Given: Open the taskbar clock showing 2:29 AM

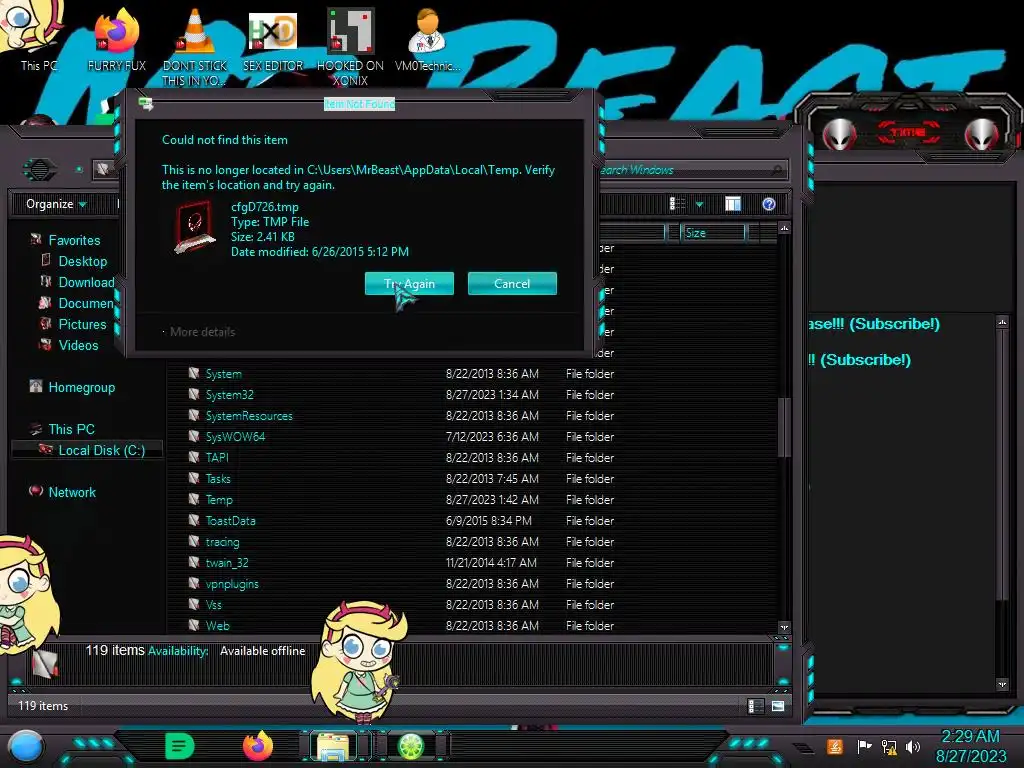Looking at the screenshot, I should click(971, 746).
